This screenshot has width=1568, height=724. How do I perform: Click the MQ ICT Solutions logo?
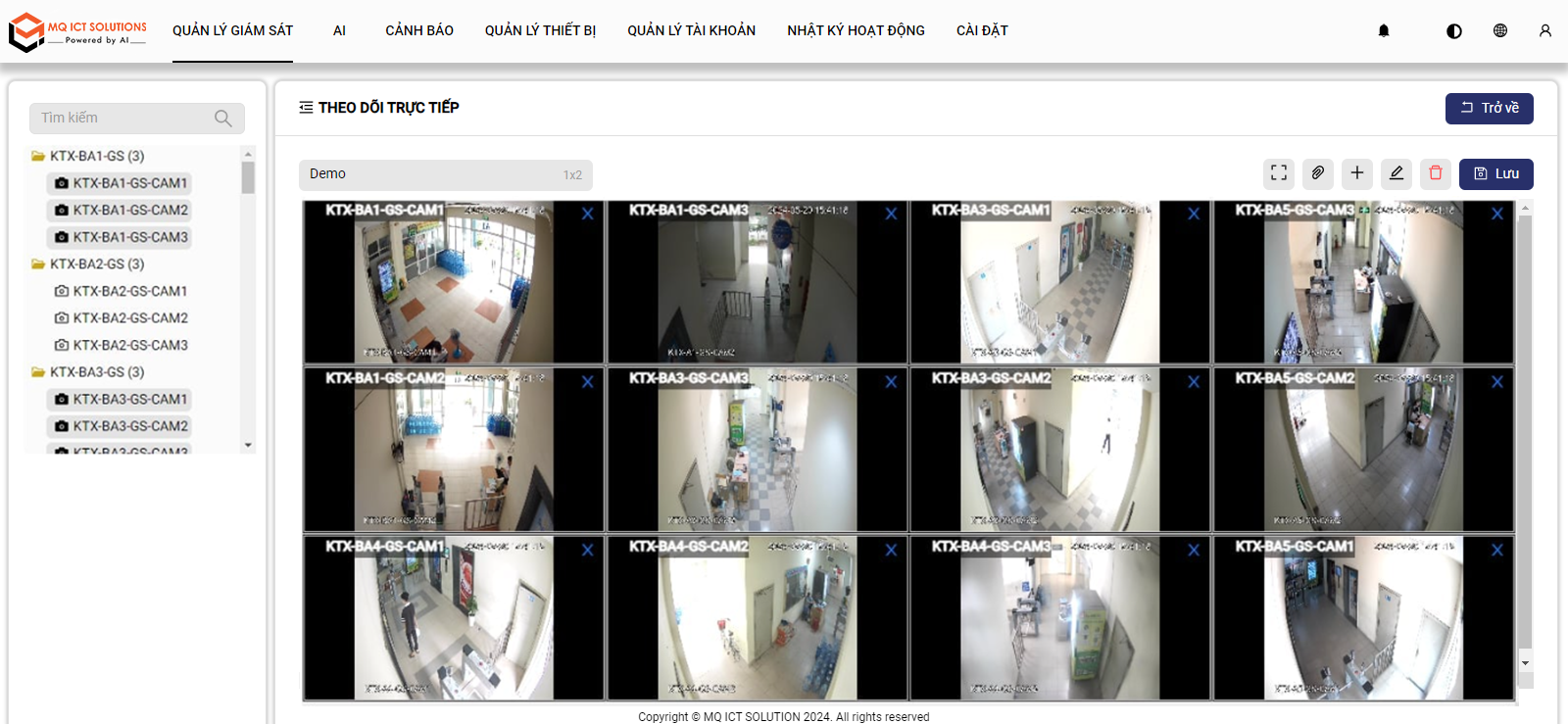(x=77, y=32)
